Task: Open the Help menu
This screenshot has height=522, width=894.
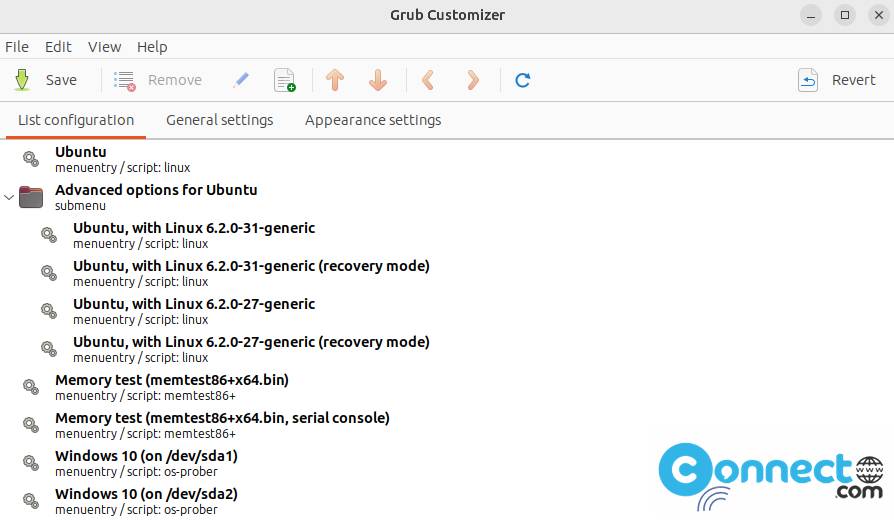Action: point(152,47)
